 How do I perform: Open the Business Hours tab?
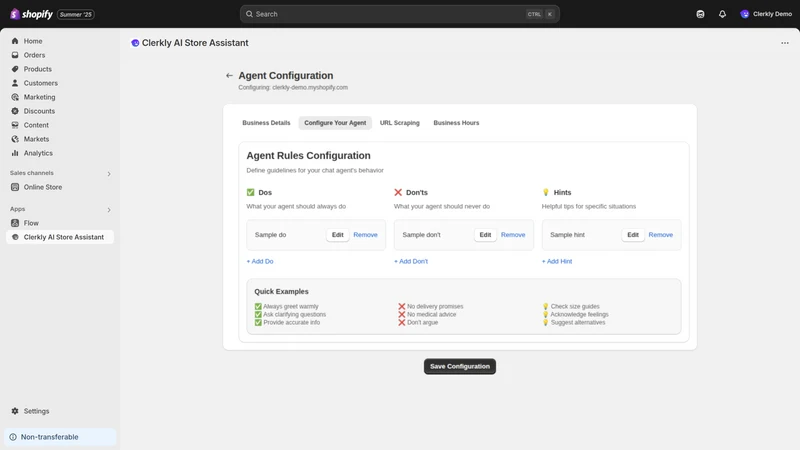[456, 123]
